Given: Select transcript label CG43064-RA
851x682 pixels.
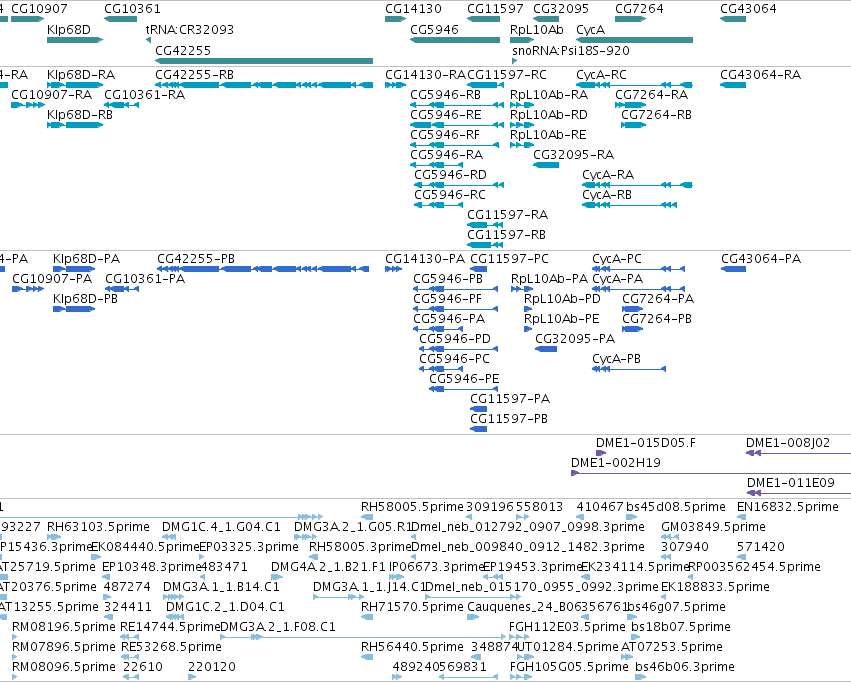Looking at the screenshot, I should tap(760, 74).
